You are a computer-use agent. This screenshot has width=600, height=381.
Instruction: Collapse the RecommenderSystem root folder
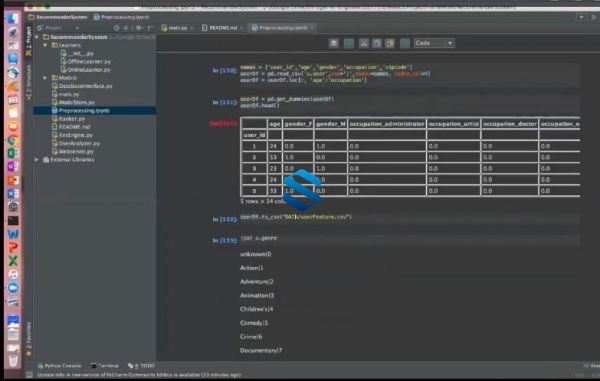pyautogui.click(x=37, y=37)
